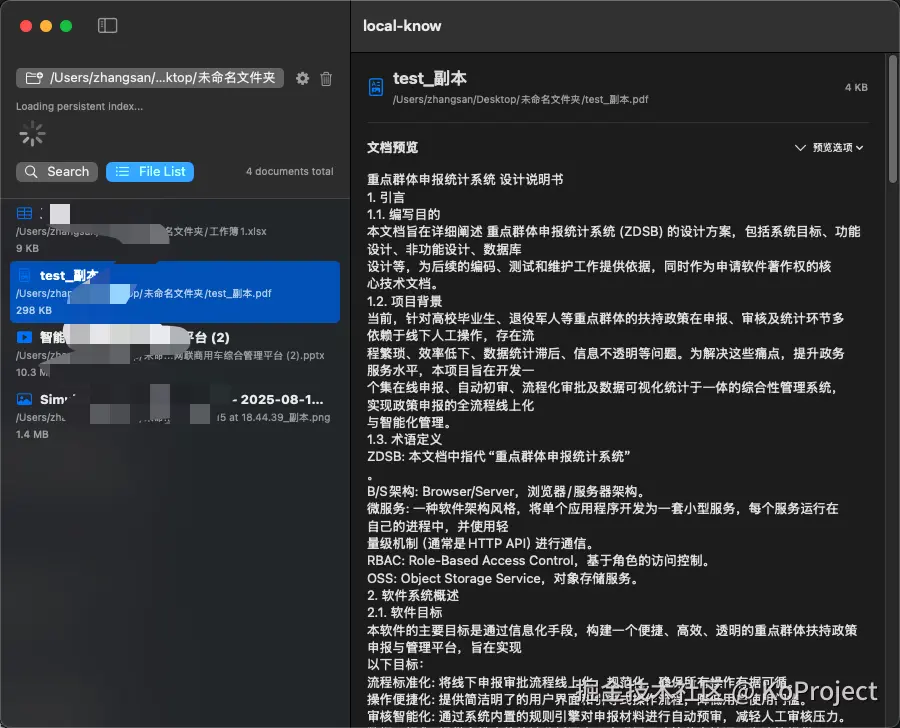Click the PDF badge in the preview header
Screen dimensions: 900x728
point(373,88)
